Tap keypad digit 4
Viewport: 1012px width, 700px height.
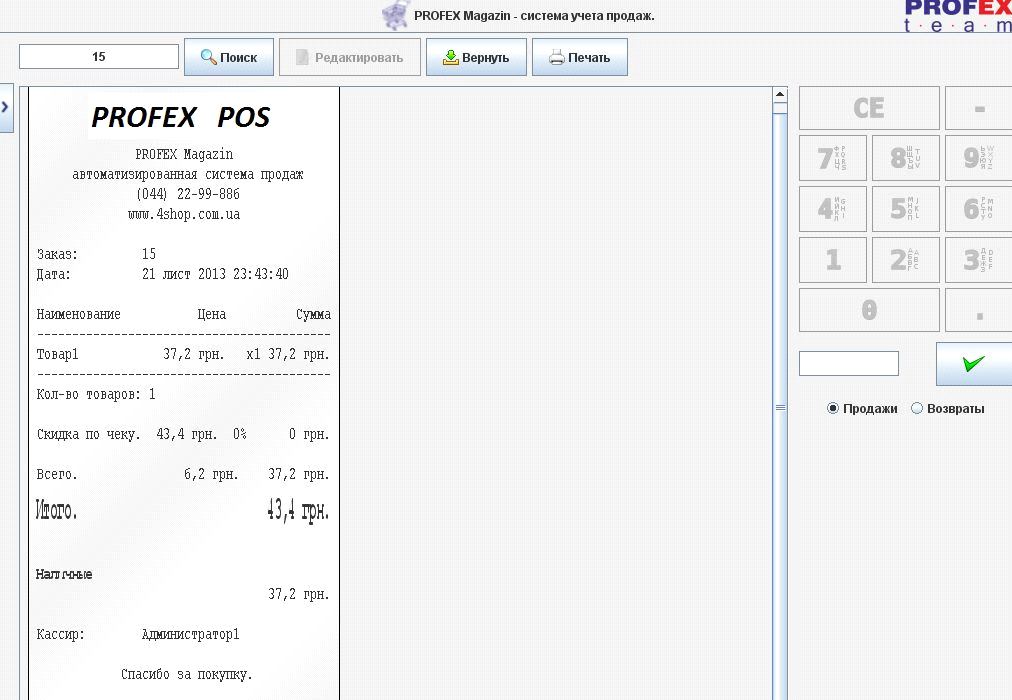click(833, 208)
